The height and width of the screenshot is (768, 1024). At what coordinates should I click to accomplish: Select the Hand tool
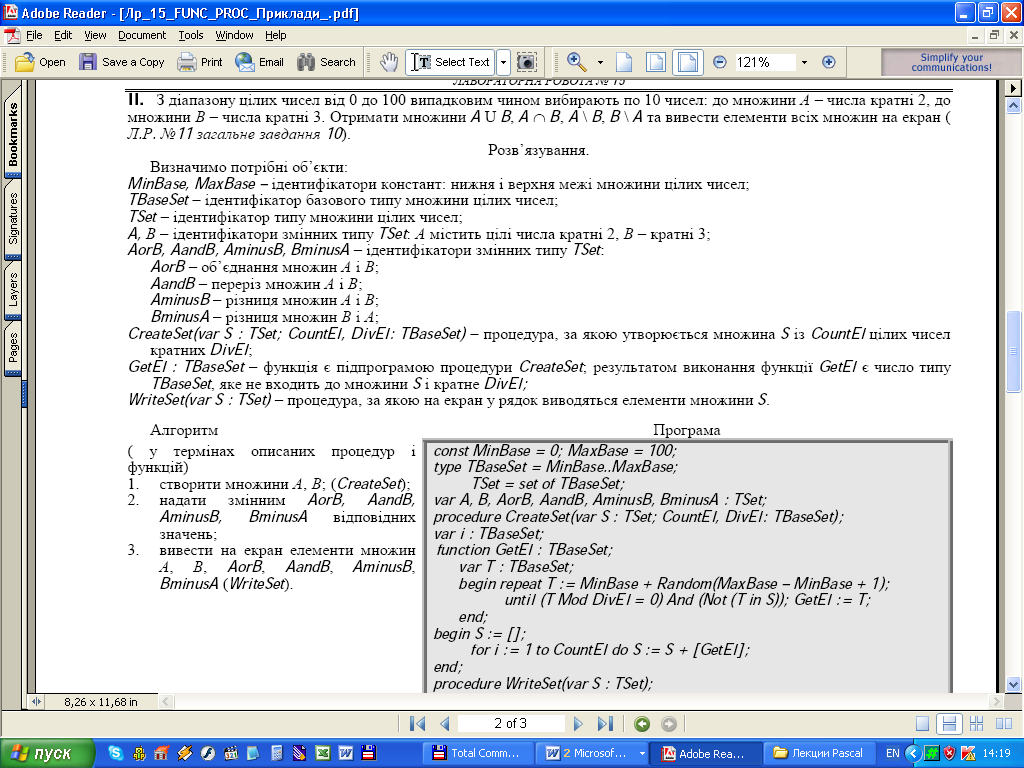point(389,62)
